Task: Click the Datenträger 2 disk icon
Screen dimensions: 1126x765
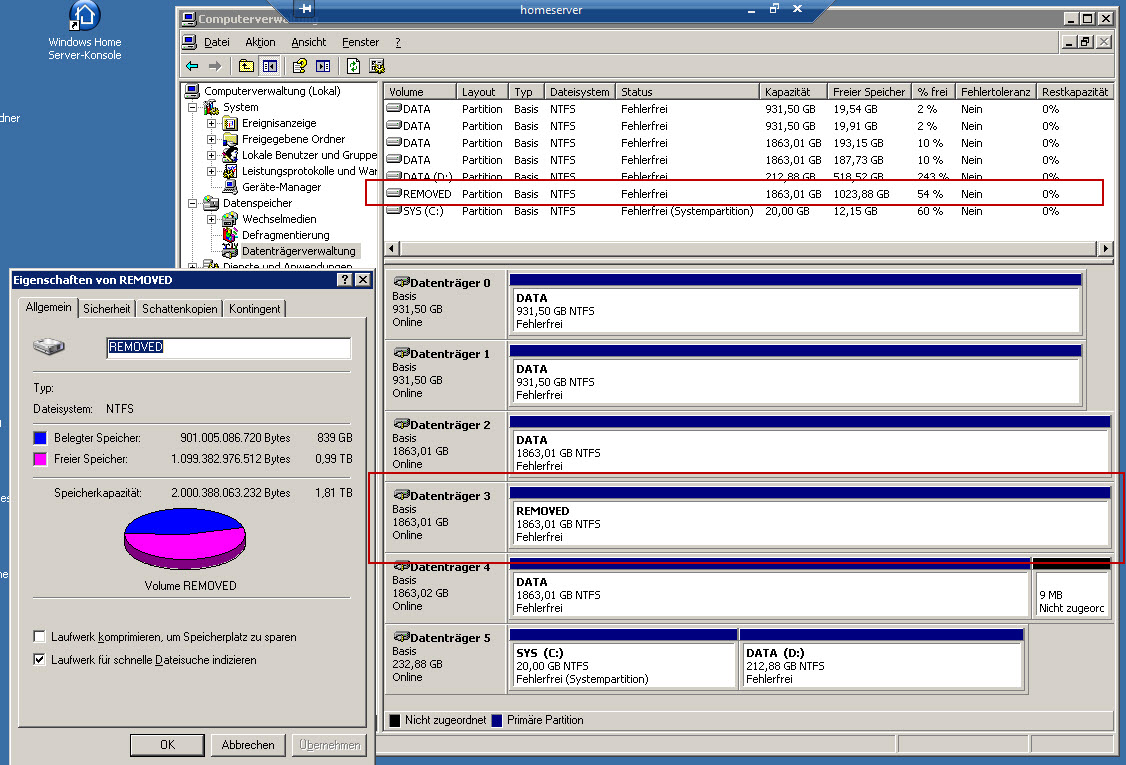Action: click(x=401, y=425)
